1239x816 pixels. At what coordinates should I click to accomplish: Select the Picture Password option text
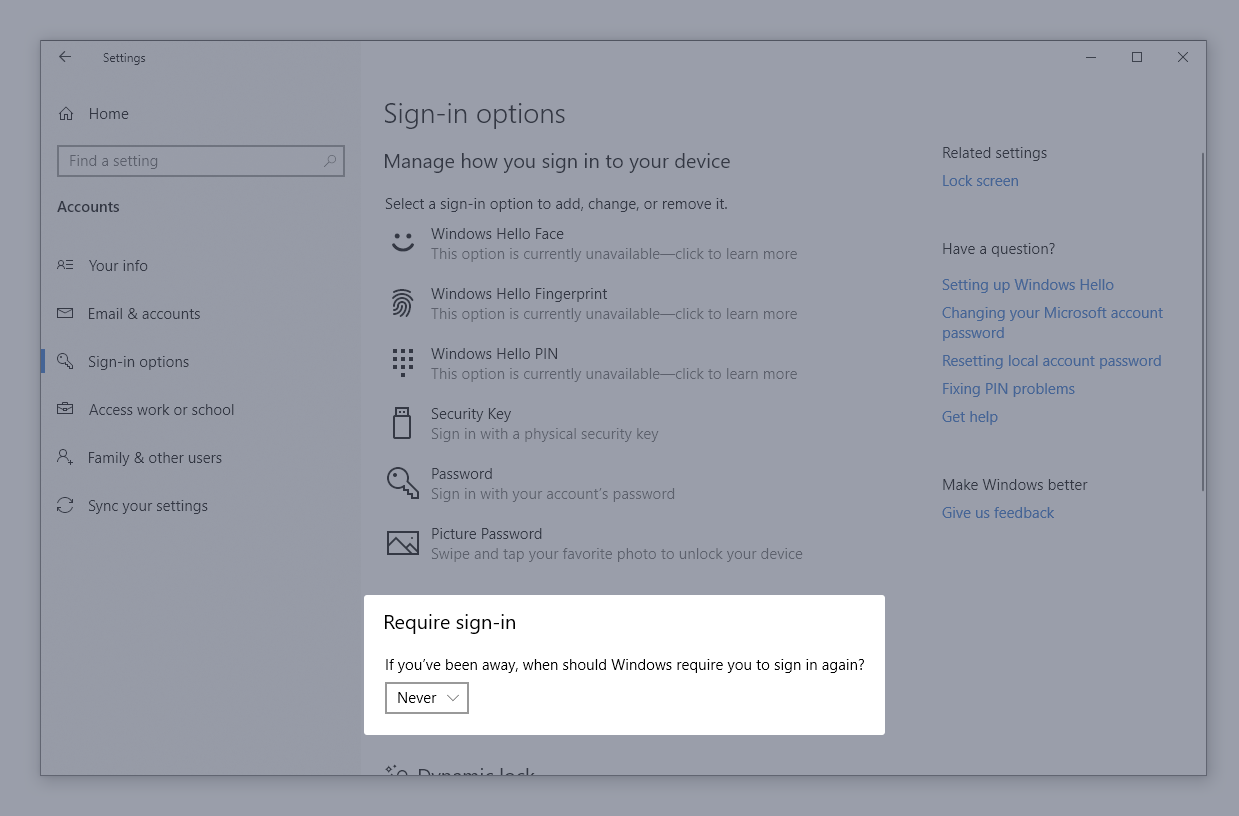486,534
